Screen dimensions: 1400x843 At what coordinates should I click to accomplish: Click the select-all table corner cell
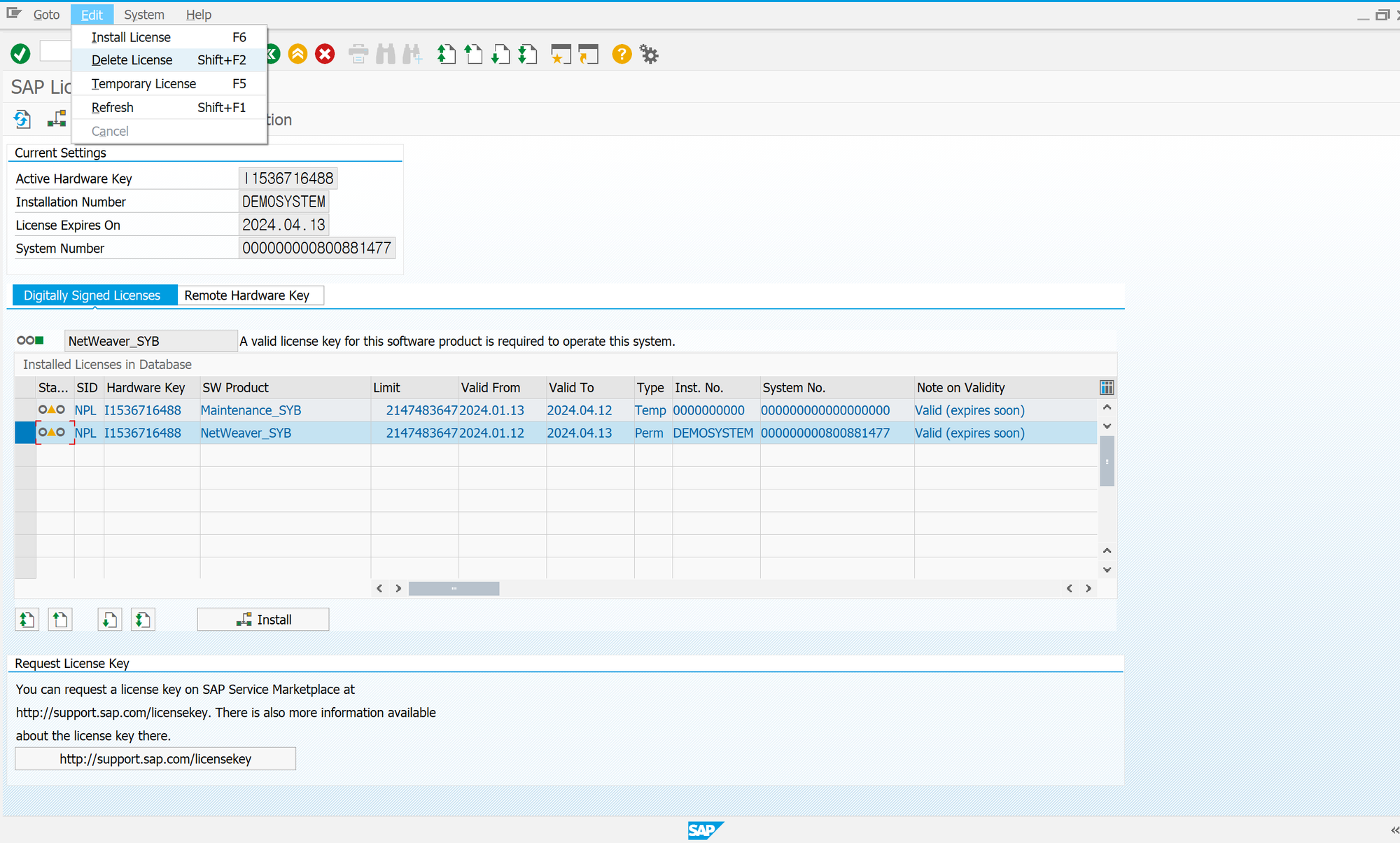(25, 388)
